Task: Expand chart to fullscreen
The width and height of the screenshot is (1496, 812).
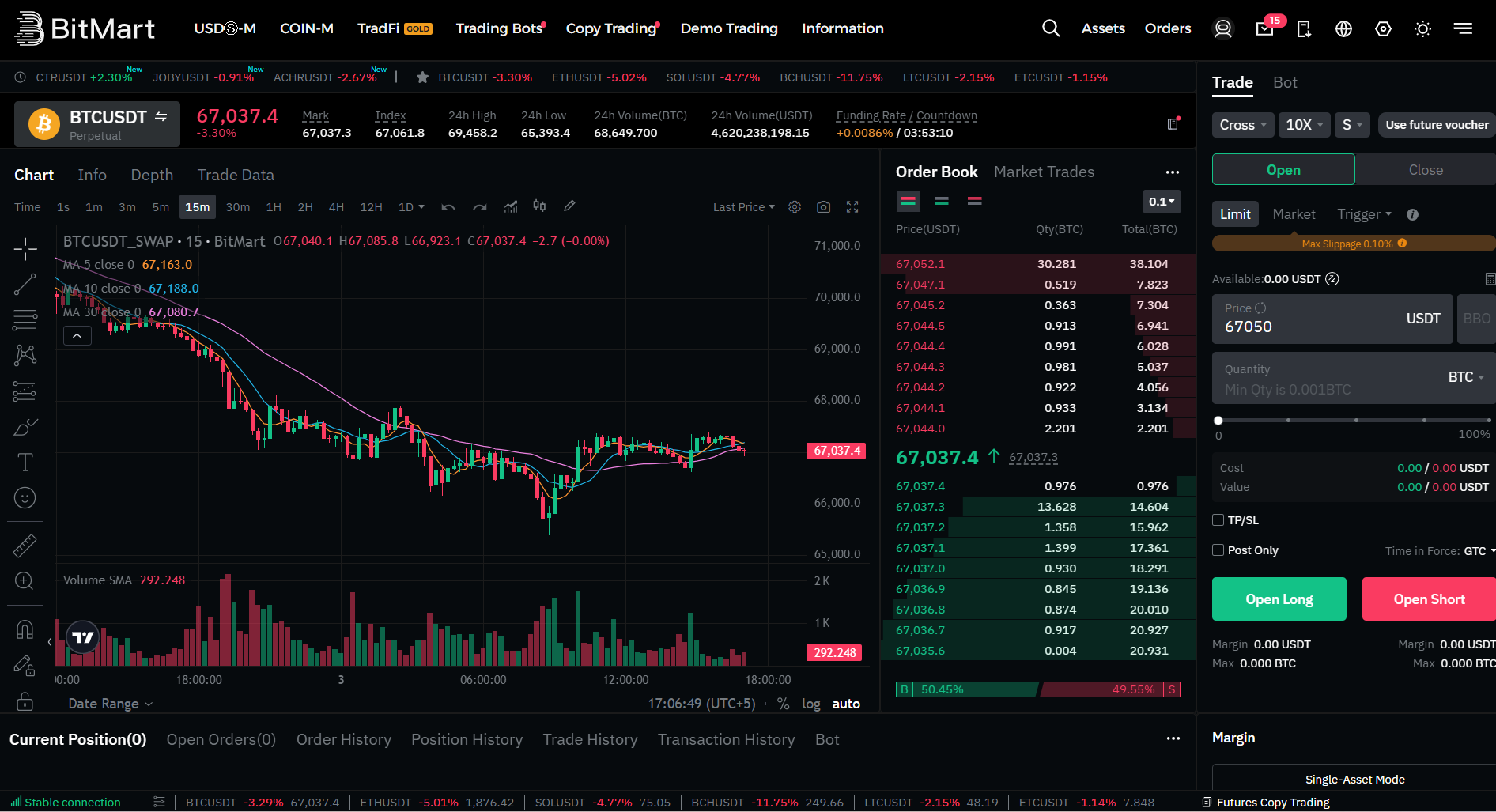Action: click(852, 207)
